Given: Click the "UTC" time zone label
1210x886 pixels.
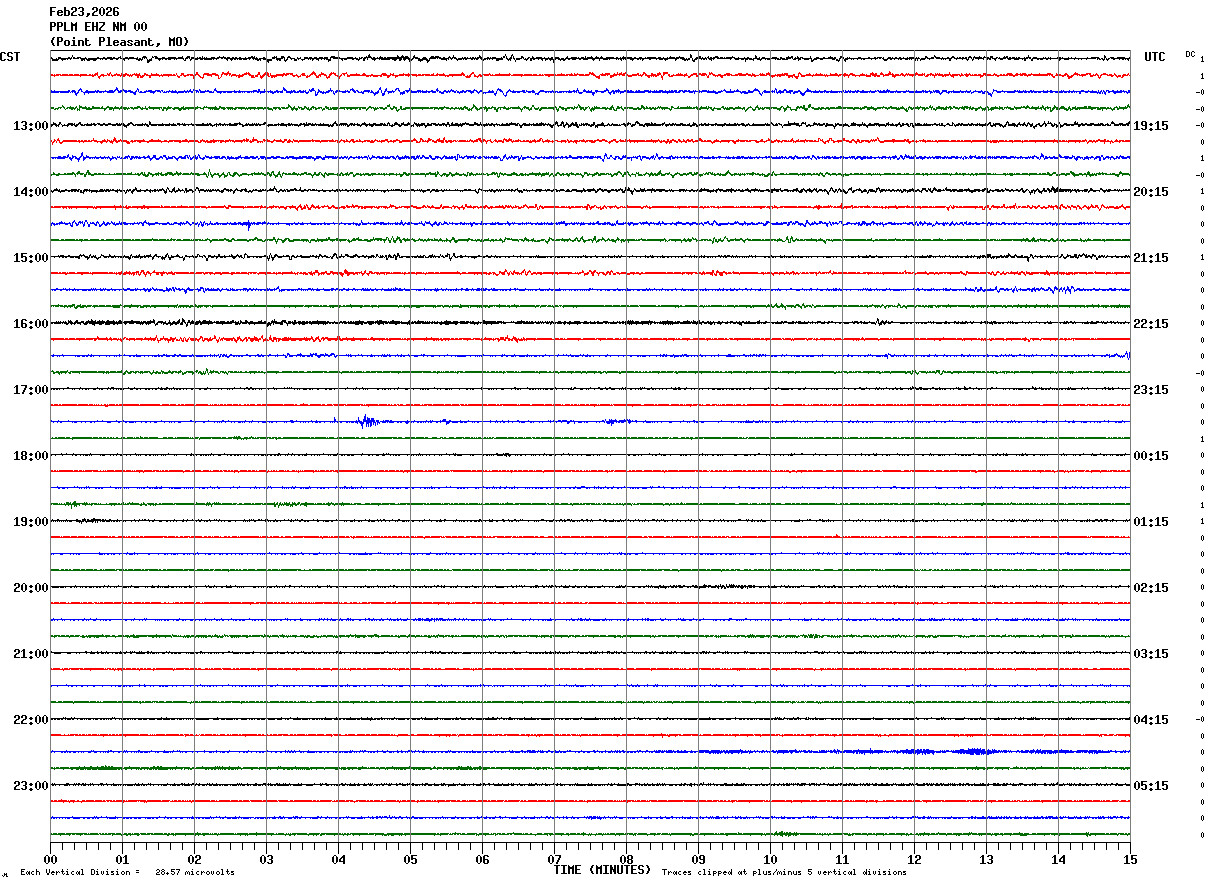Looking at the screenshot, I should (x=1155, y=57).
